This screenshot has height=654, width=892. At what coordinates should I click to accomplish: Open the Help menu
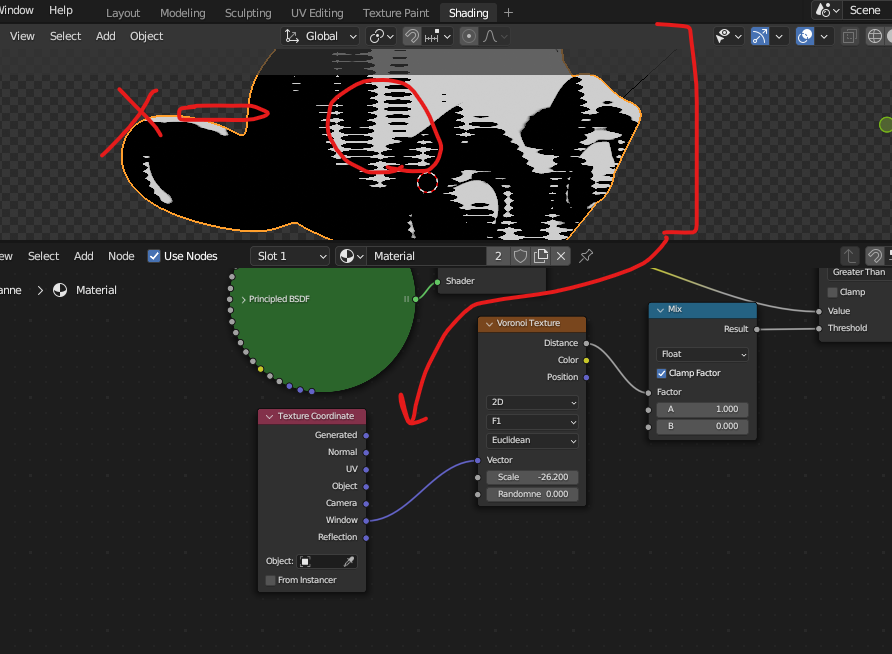(x=61, y=10)
